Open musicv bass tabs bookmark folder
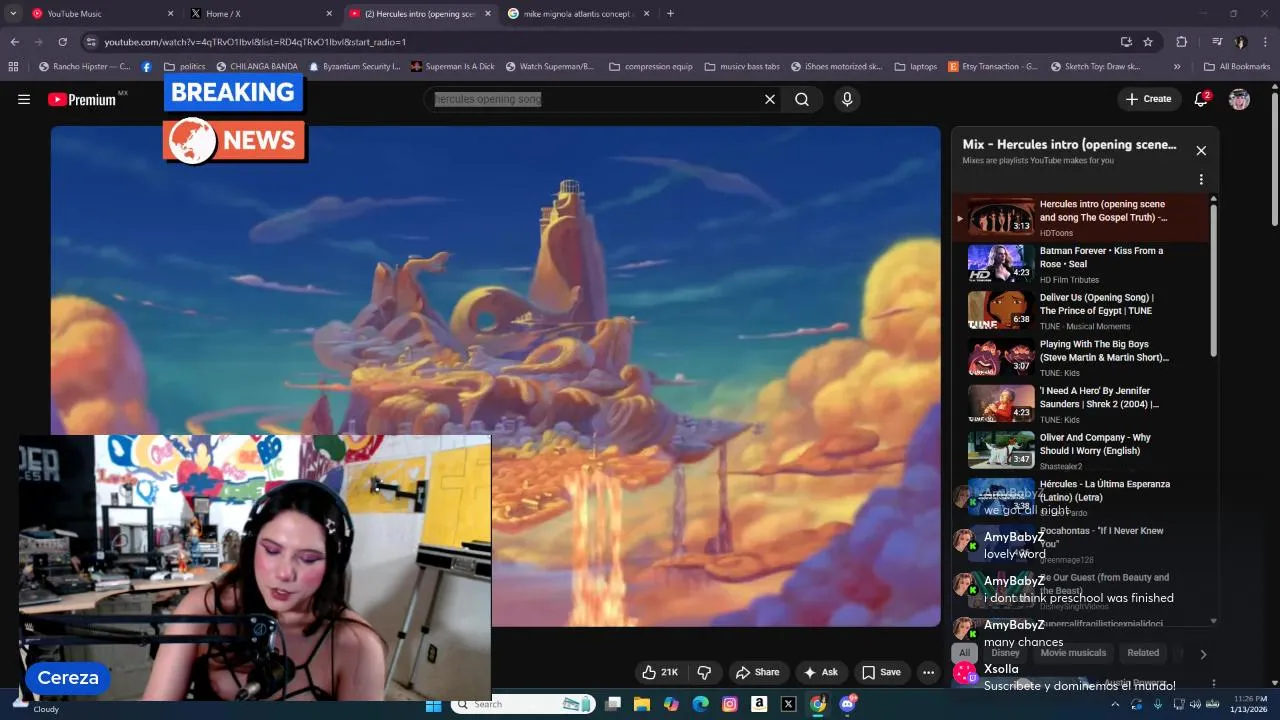1280x720 pixels. coord(742,67)
